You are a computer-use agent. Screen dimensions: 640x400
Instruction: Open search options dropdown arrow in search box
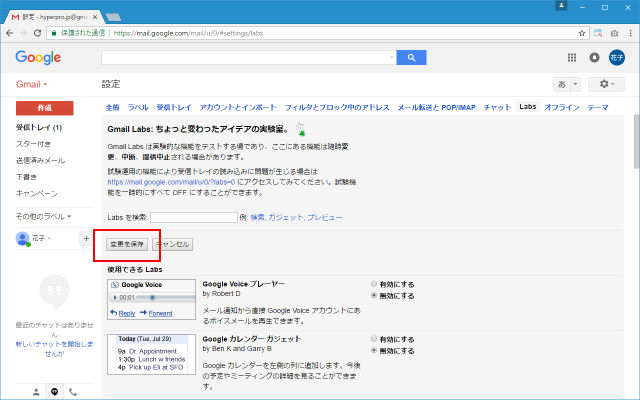(391, 58)
